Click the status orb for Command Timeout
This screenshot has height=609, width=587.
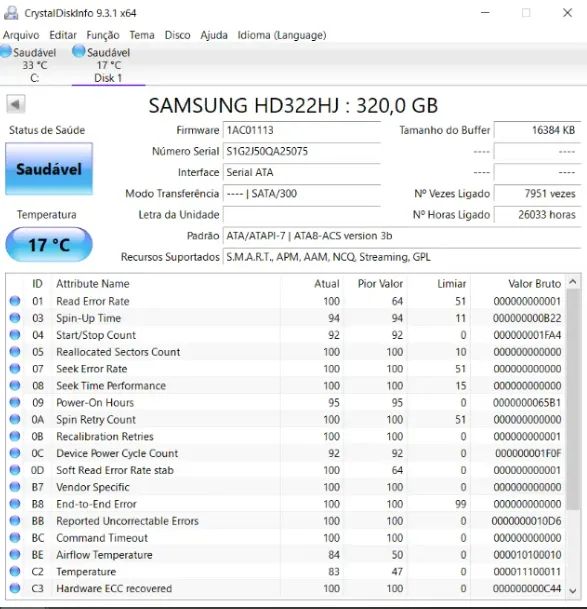[x=15, y=537]
